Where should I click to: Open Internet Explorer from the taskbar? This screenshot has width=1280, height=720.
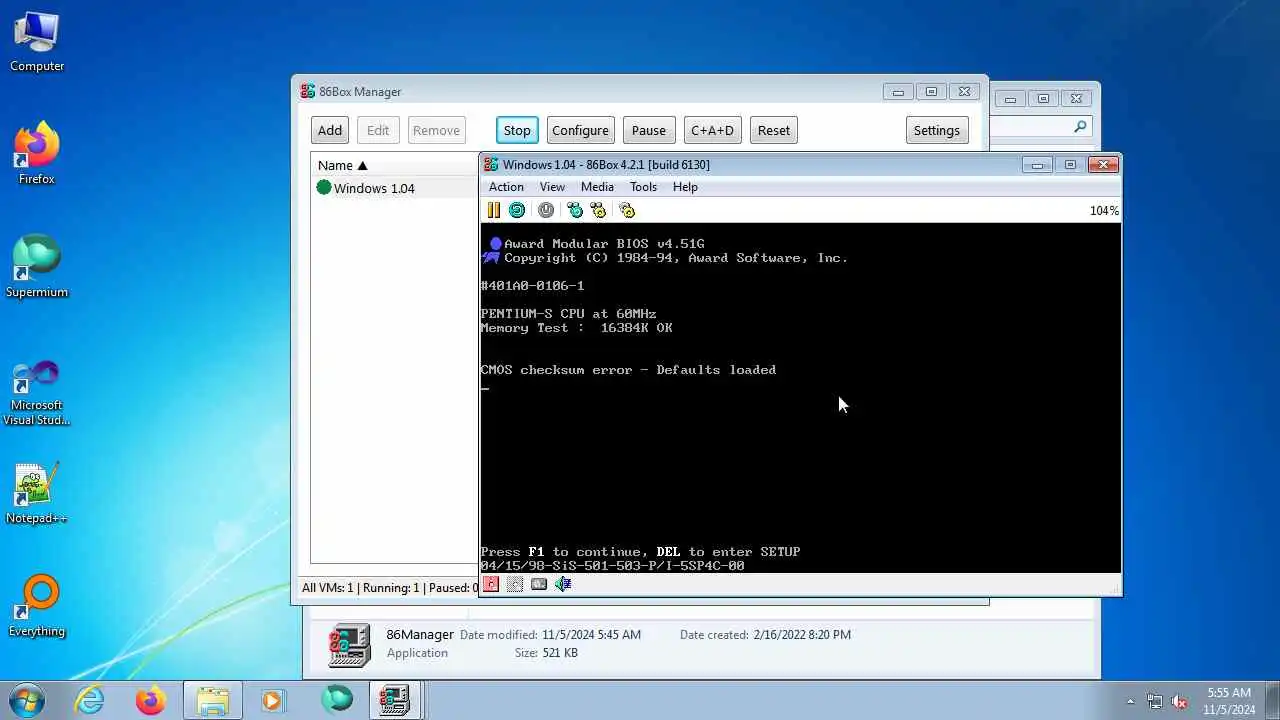coord(90,700)
